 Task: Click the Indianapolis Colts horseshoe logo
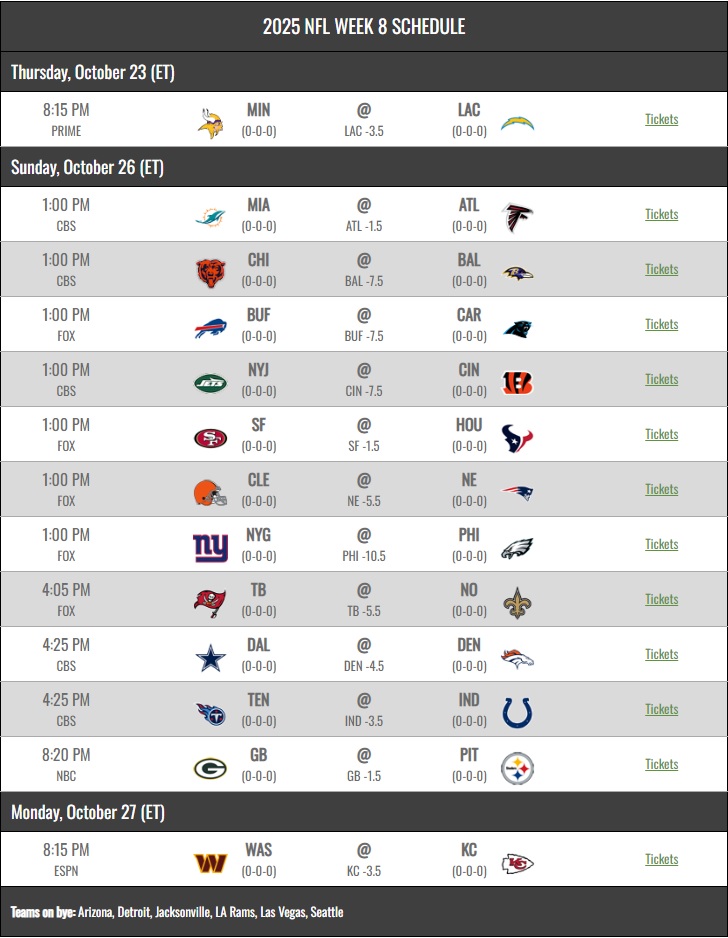[x=517, y=710]
